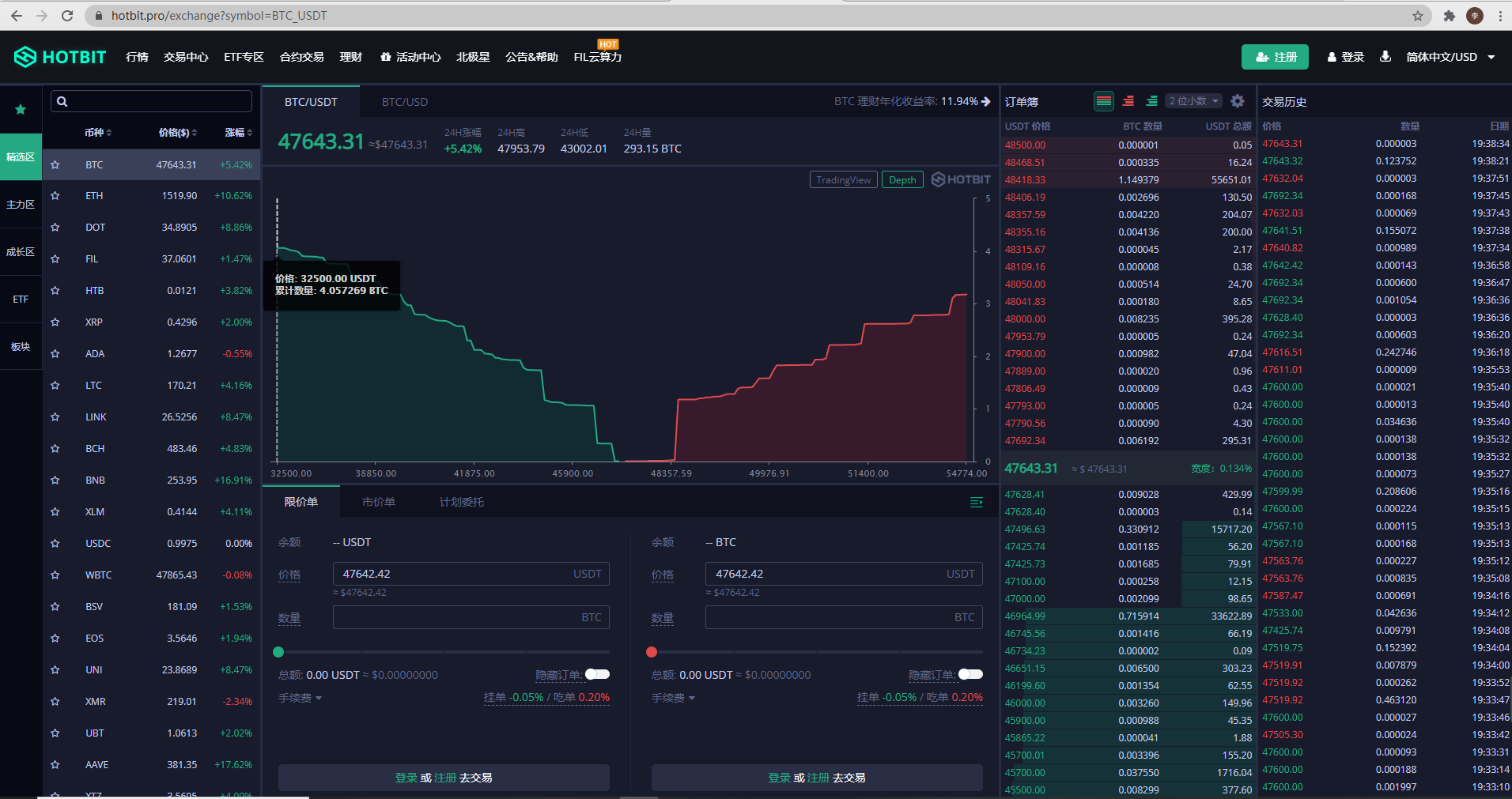Viewport: 1512px width, 799px height.
Task: Open the activity center menu
Action: (410, 57)
